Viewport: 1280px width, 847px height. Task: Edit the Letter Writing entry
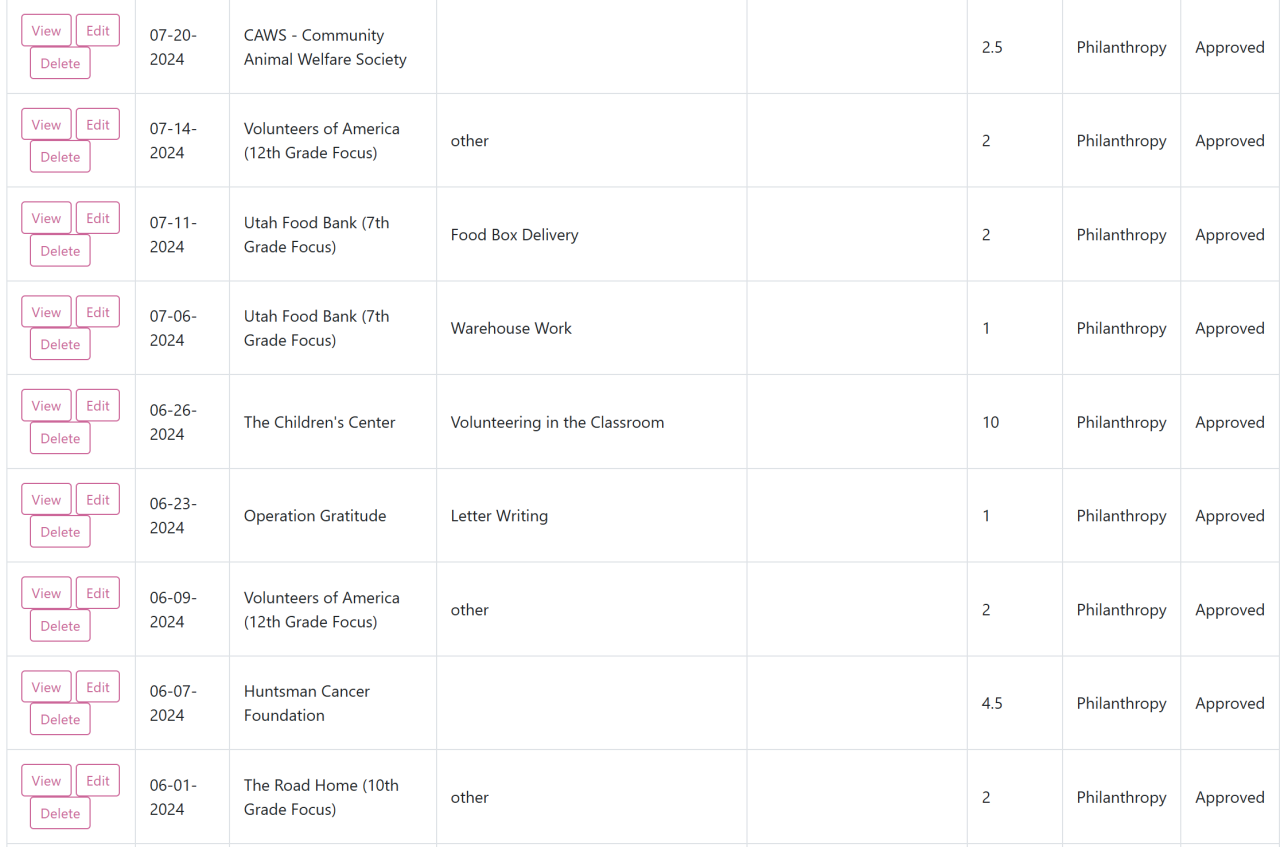(98, 500)
